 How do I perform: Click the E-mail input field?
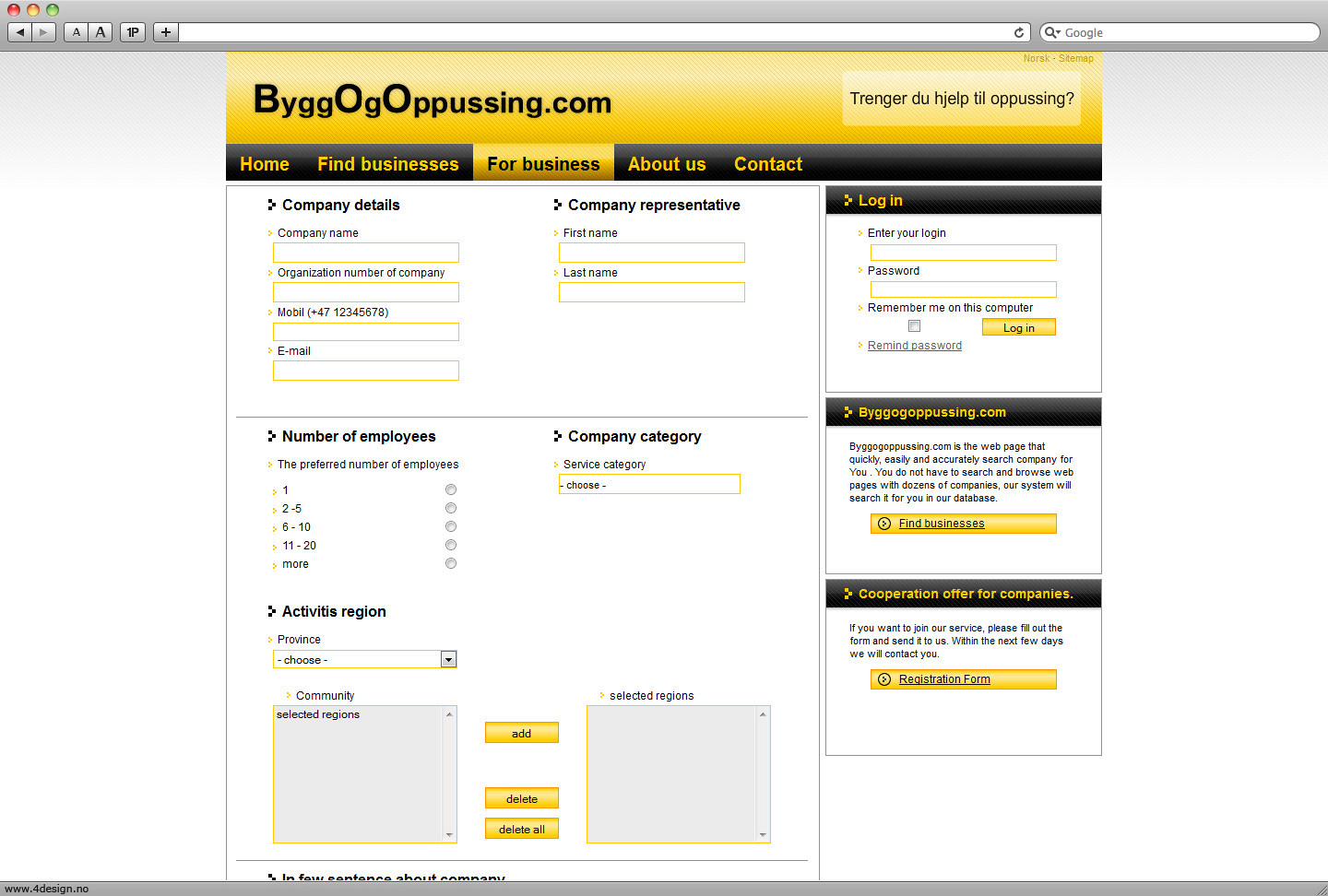coord(366,371)
